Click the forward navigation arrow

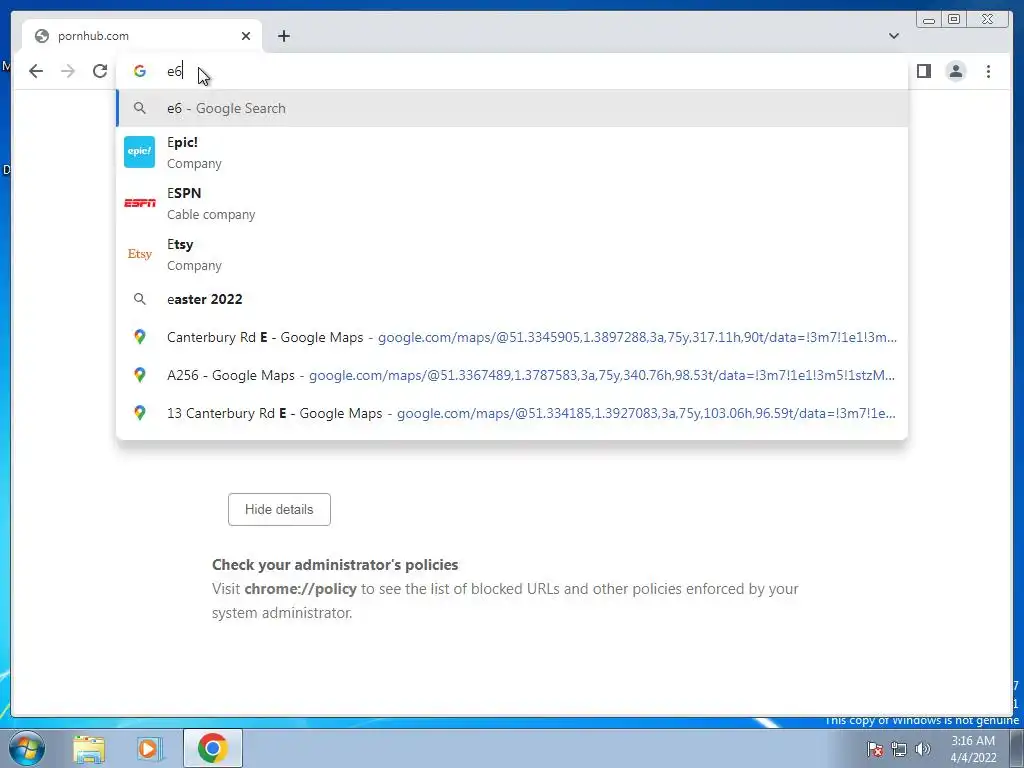click(x=68, y=71)
